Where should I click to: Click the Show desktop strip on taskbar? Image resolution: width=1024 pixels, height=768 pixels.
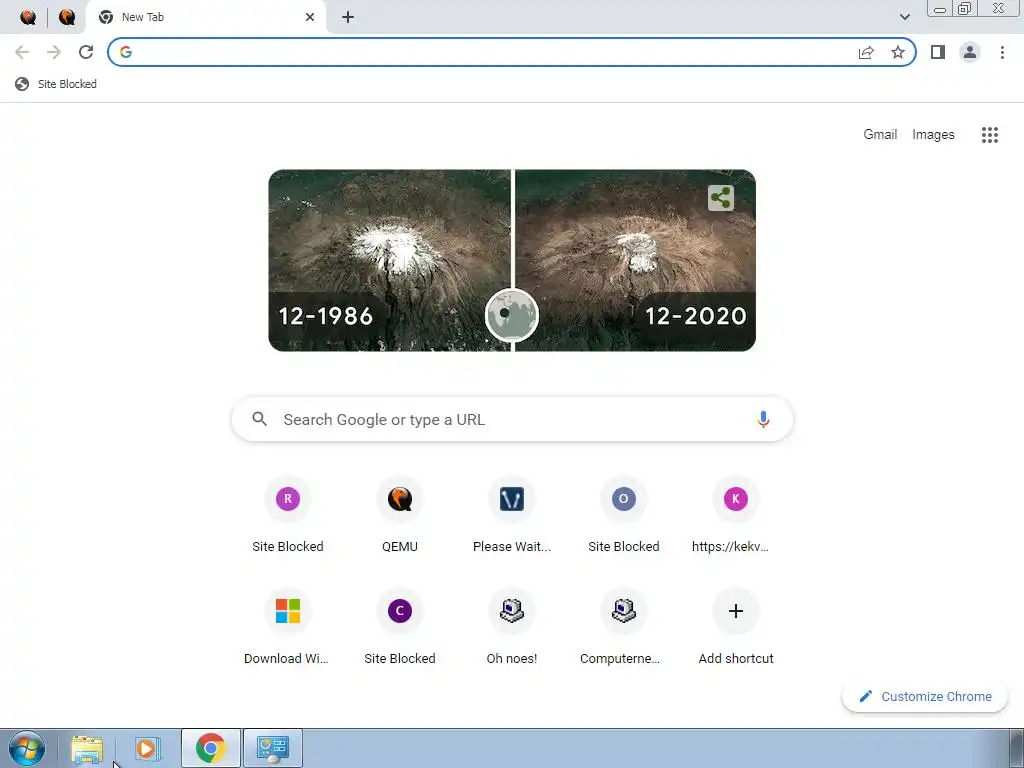click(x=1016, y=748)
